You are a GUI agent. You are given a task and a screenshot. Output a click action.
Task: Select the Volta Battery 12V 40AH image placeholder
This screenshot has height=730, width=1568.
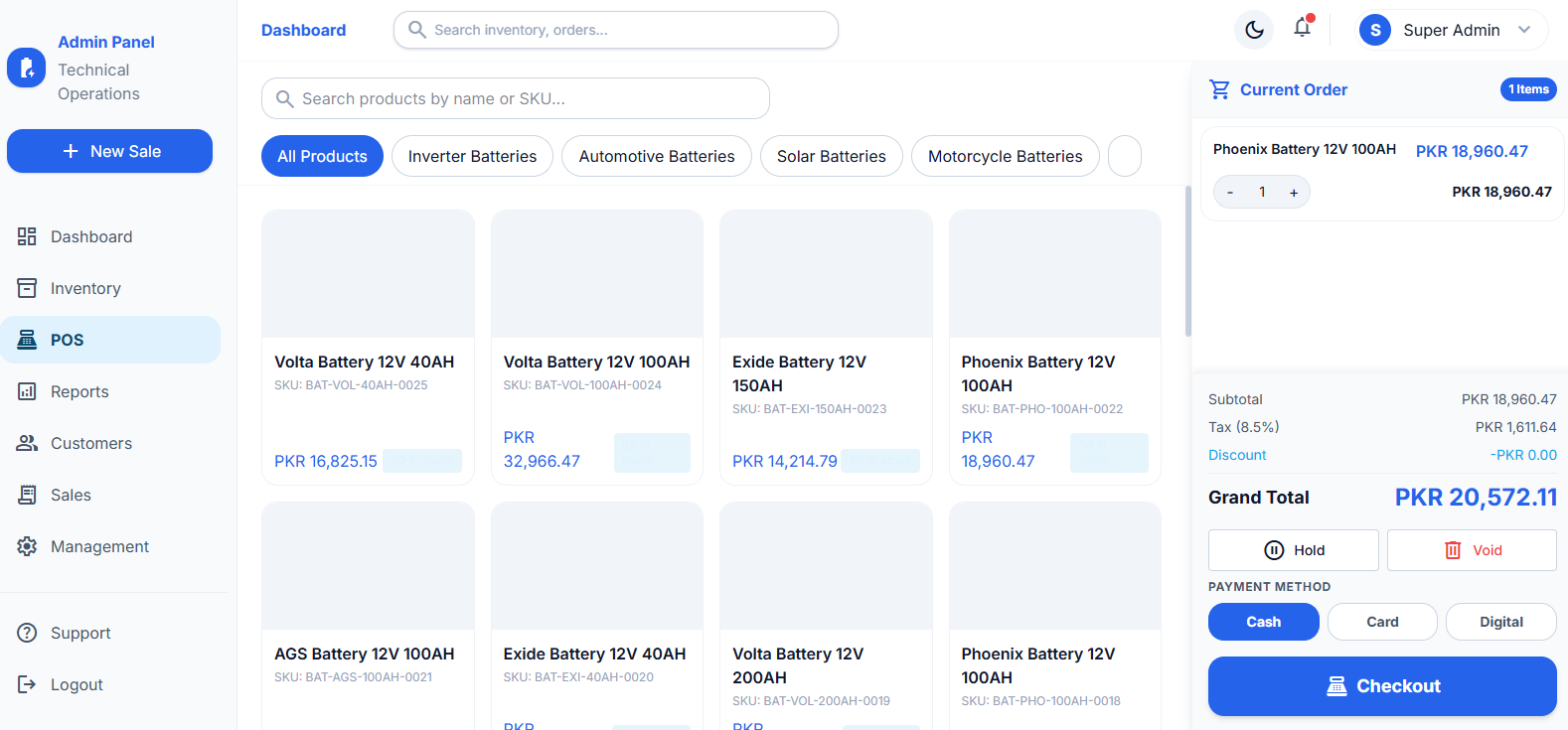click(368, 273)
